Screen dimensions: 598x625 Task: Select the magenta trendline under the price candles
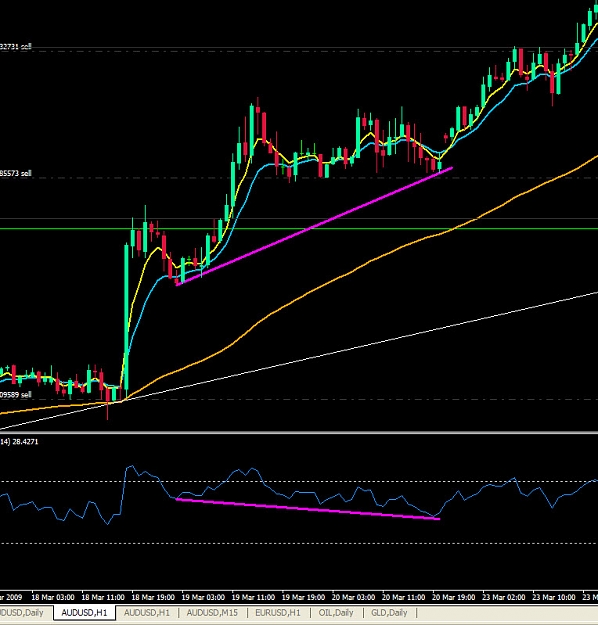(314, 226)
